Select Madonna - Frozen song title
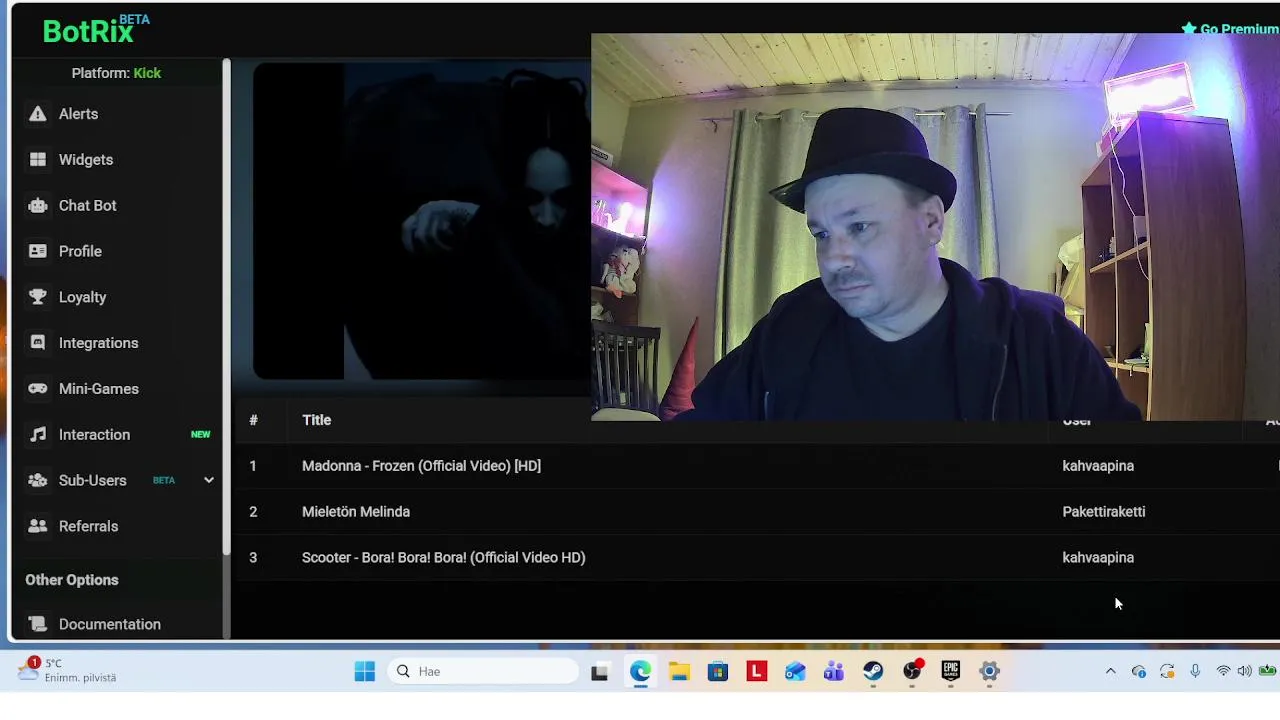 [421, 466]
